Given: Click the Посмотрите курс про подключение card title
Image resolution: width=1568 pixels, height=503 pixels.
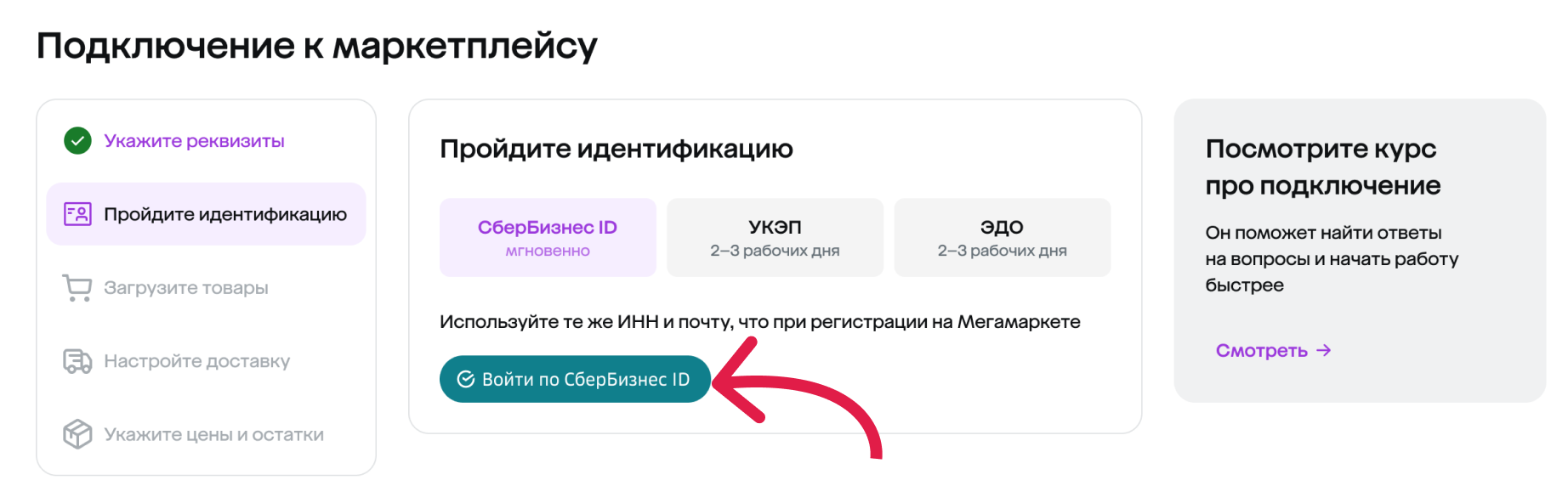Looking at the screenshot, I should click(1322, 167).
